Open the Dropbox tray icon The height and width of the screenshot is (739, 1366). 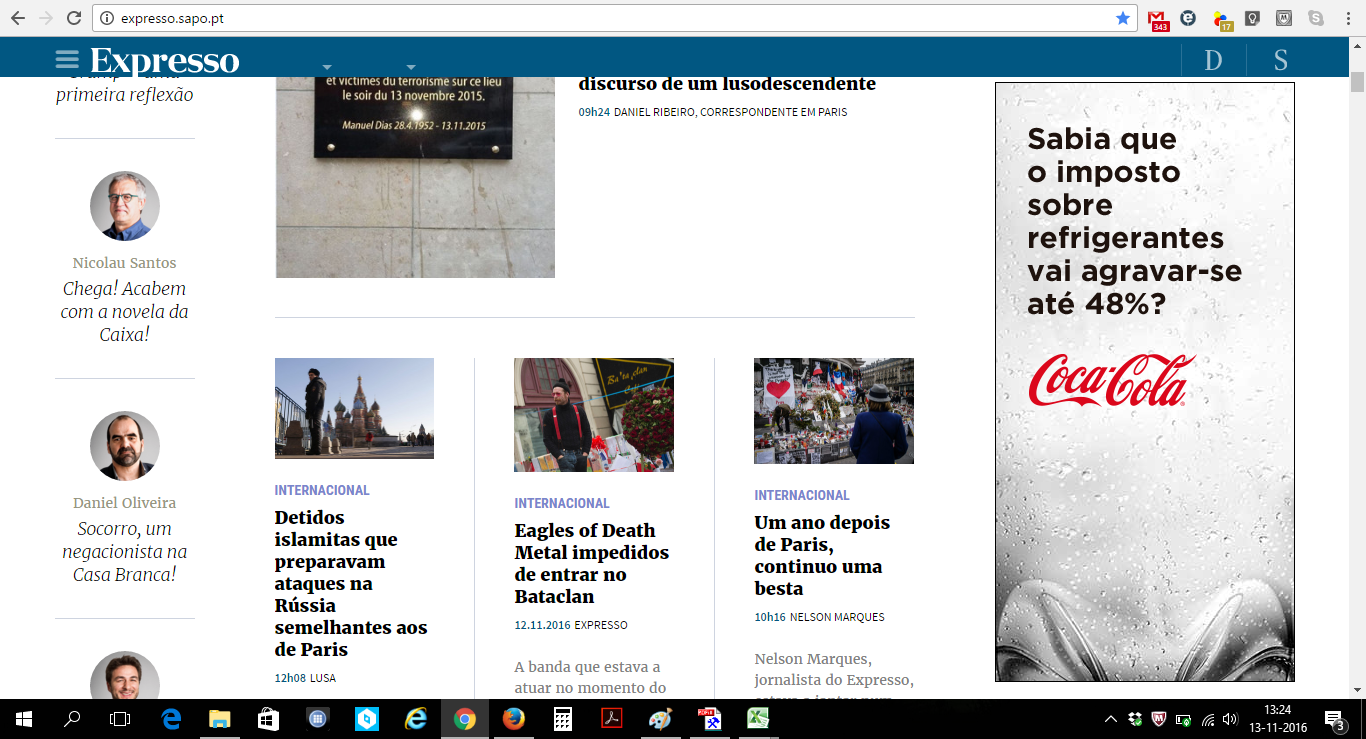pyautogui.click(x=1135, y=719)
